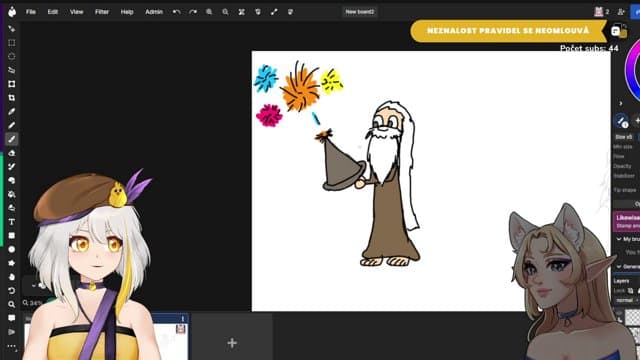The image size is (640, 360).
Task: Click the Zoom in magnifier icon
Action: 209,12
